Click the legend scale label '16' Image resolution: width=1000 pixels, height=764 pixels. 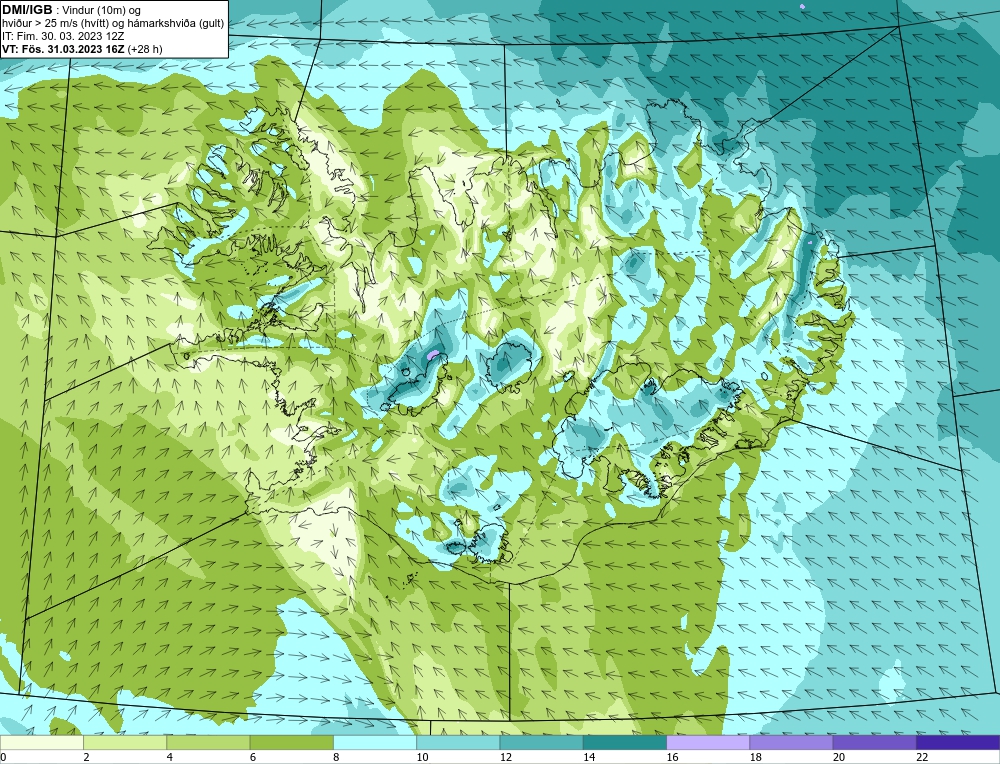pyautogui.click(x=672, y=758)
